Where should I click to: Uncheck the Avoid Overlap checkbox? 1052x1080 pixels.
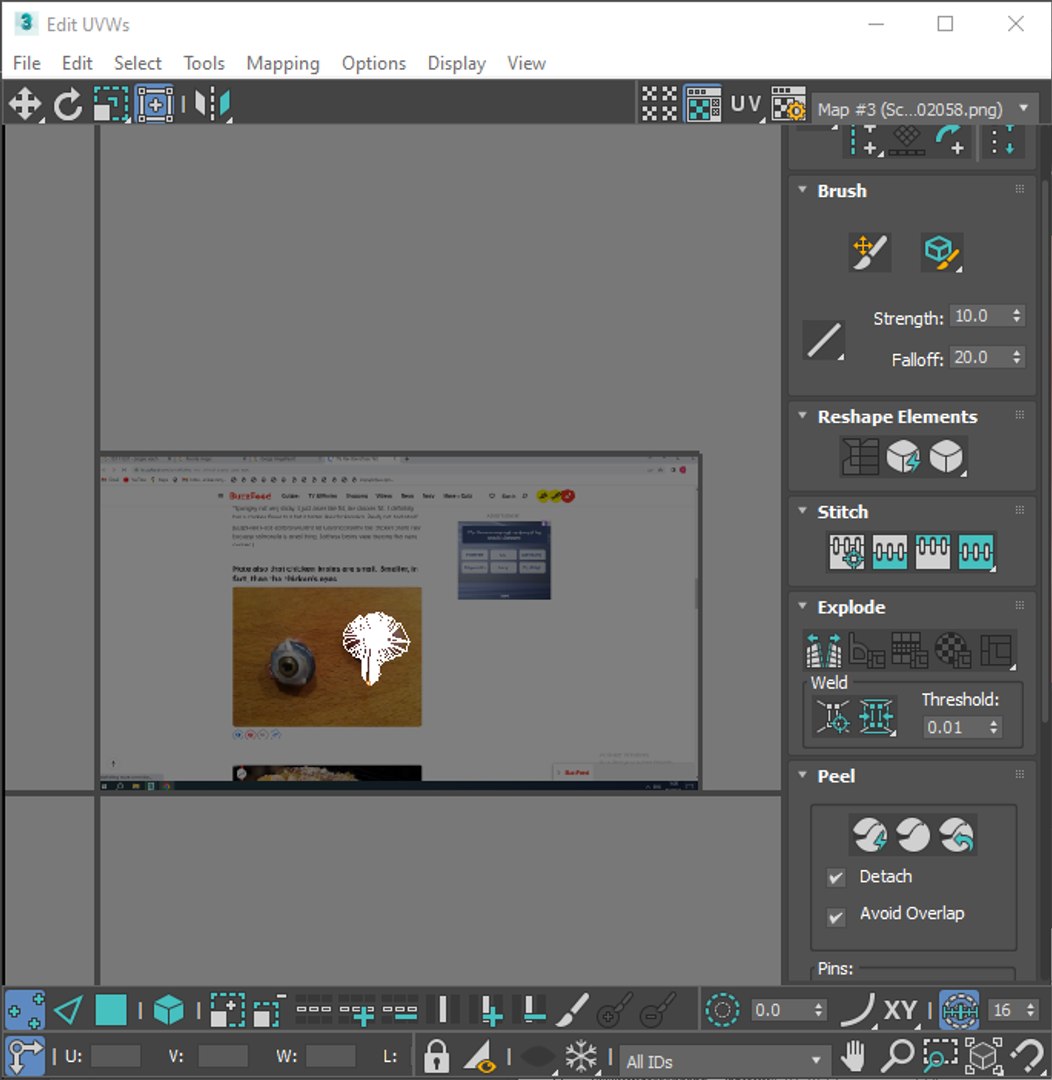coord(836,917)
